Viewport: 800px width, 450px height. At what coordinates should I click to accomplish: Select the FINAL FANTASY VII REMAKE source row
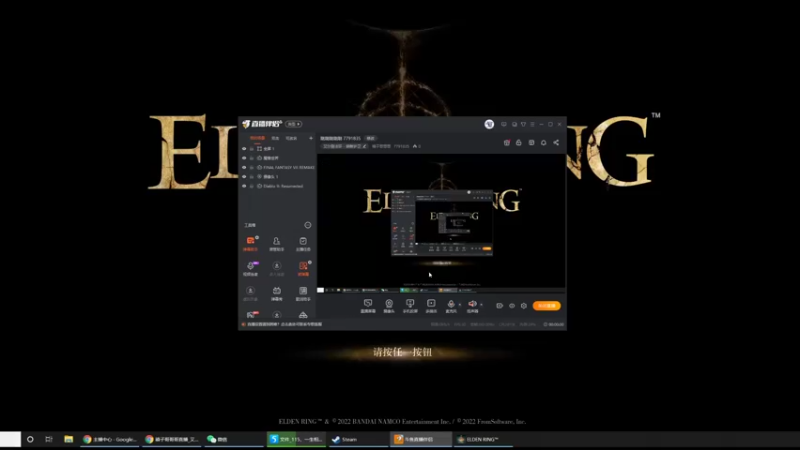coord(278,167)
